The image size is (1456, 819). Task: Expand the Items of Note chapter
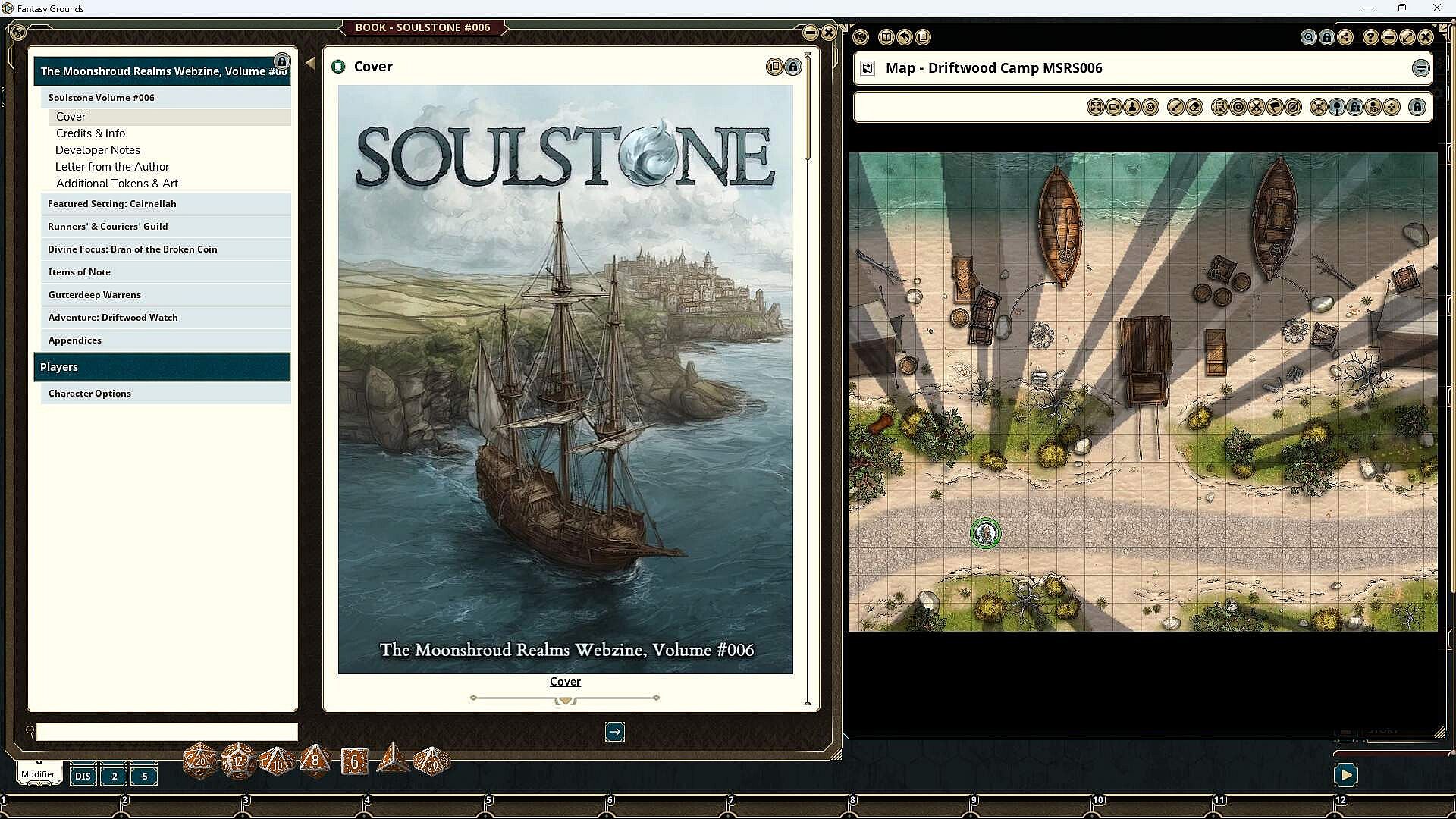(x=166, y=271)
